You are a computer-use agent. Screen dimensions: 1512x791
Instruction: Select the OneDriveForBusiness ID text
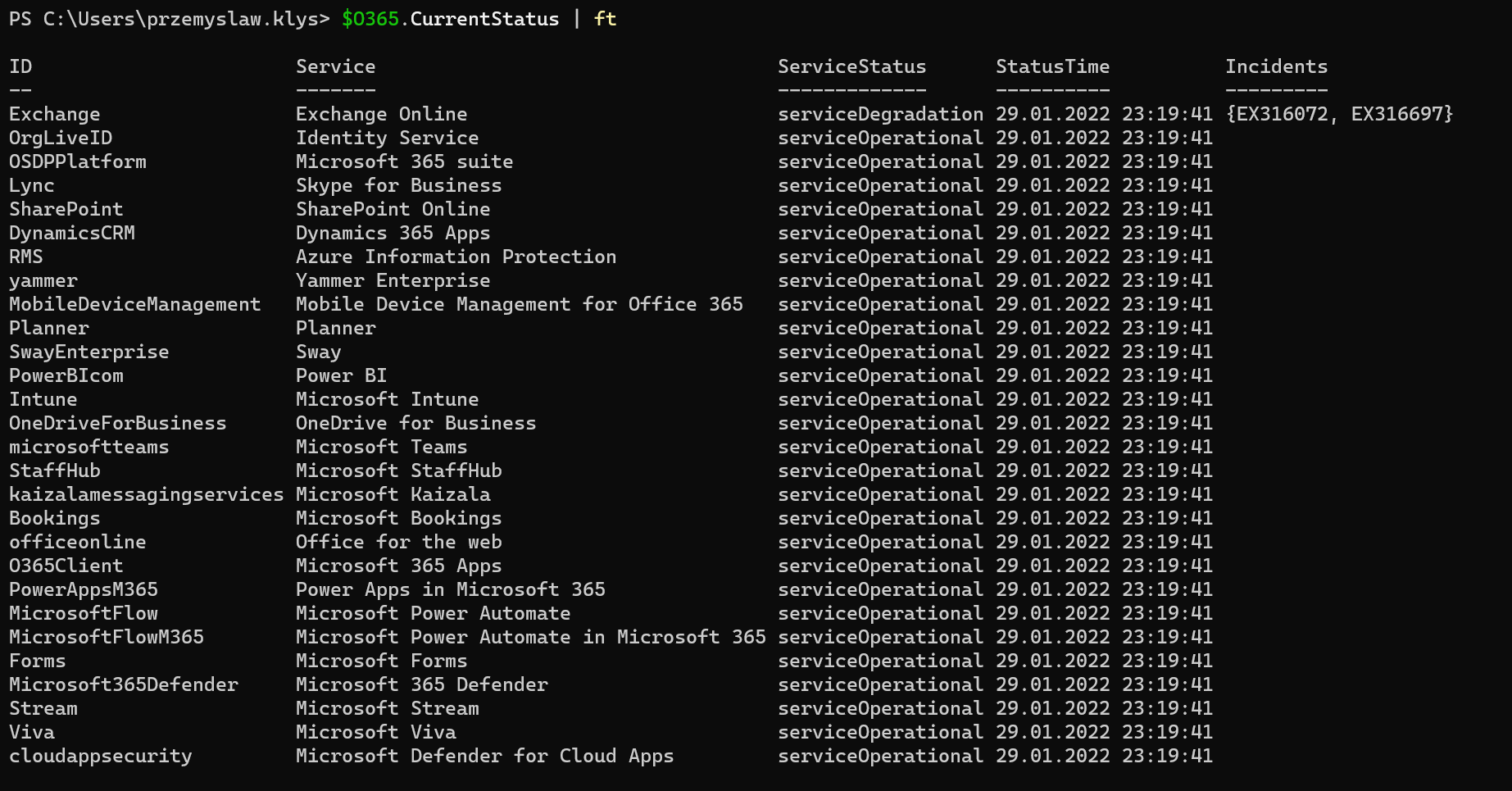click(x=117, y=423)
